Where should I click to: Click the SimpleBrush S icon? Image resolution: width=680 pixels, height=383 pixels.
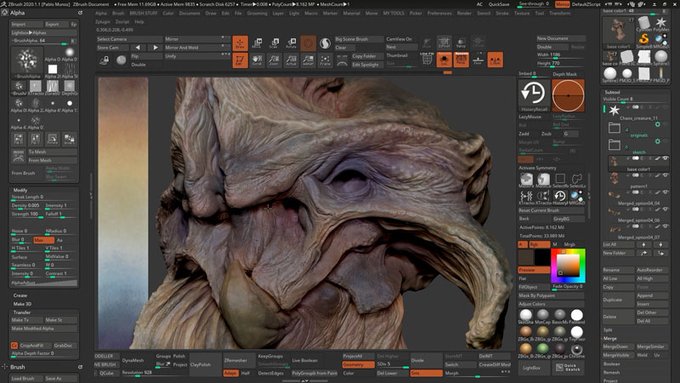[x=644, y=39]
